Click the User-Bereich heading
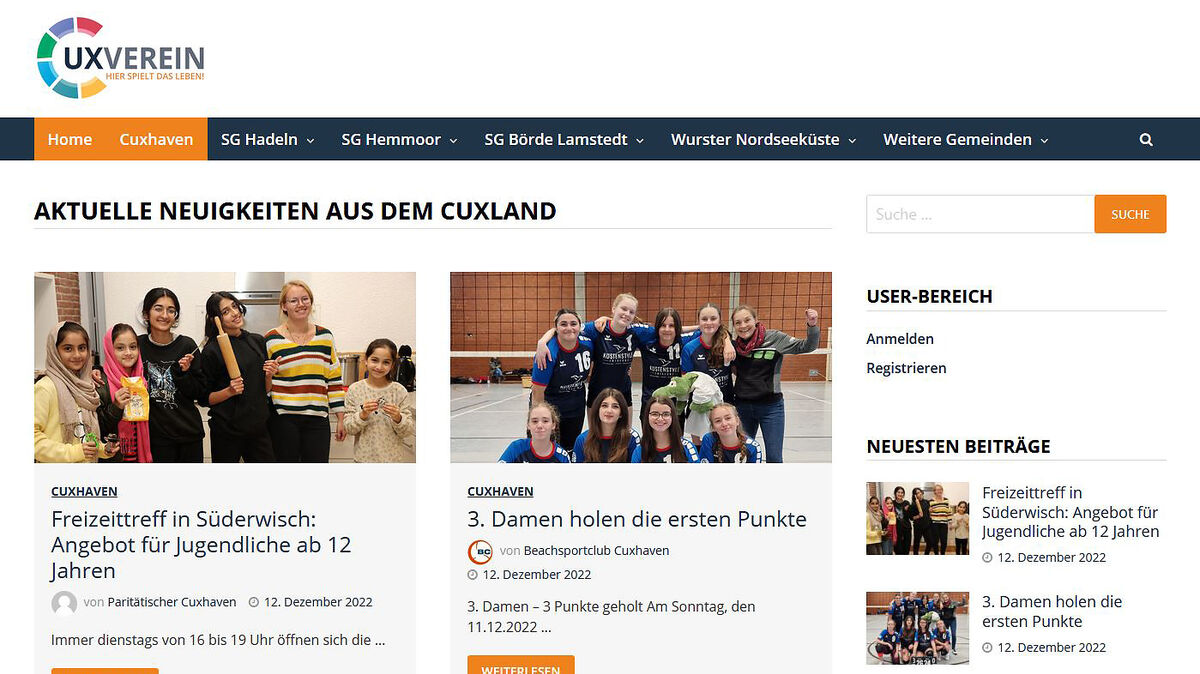1200x674 pixels. point(929,296)
